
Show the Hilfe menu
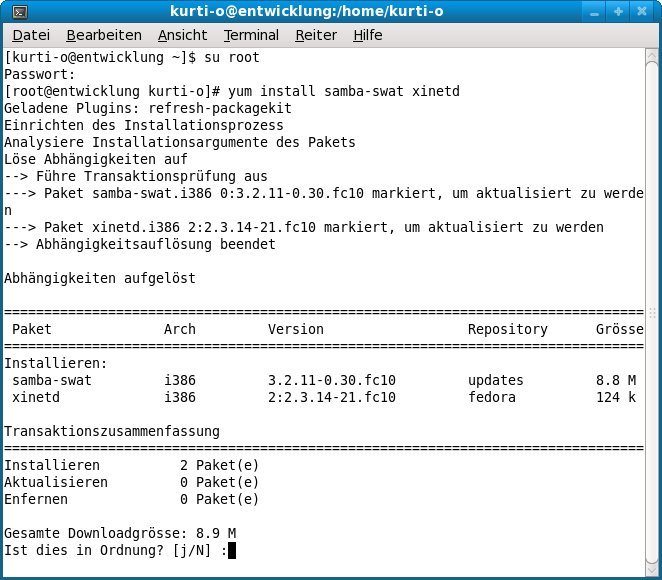[x=368, y=35]
